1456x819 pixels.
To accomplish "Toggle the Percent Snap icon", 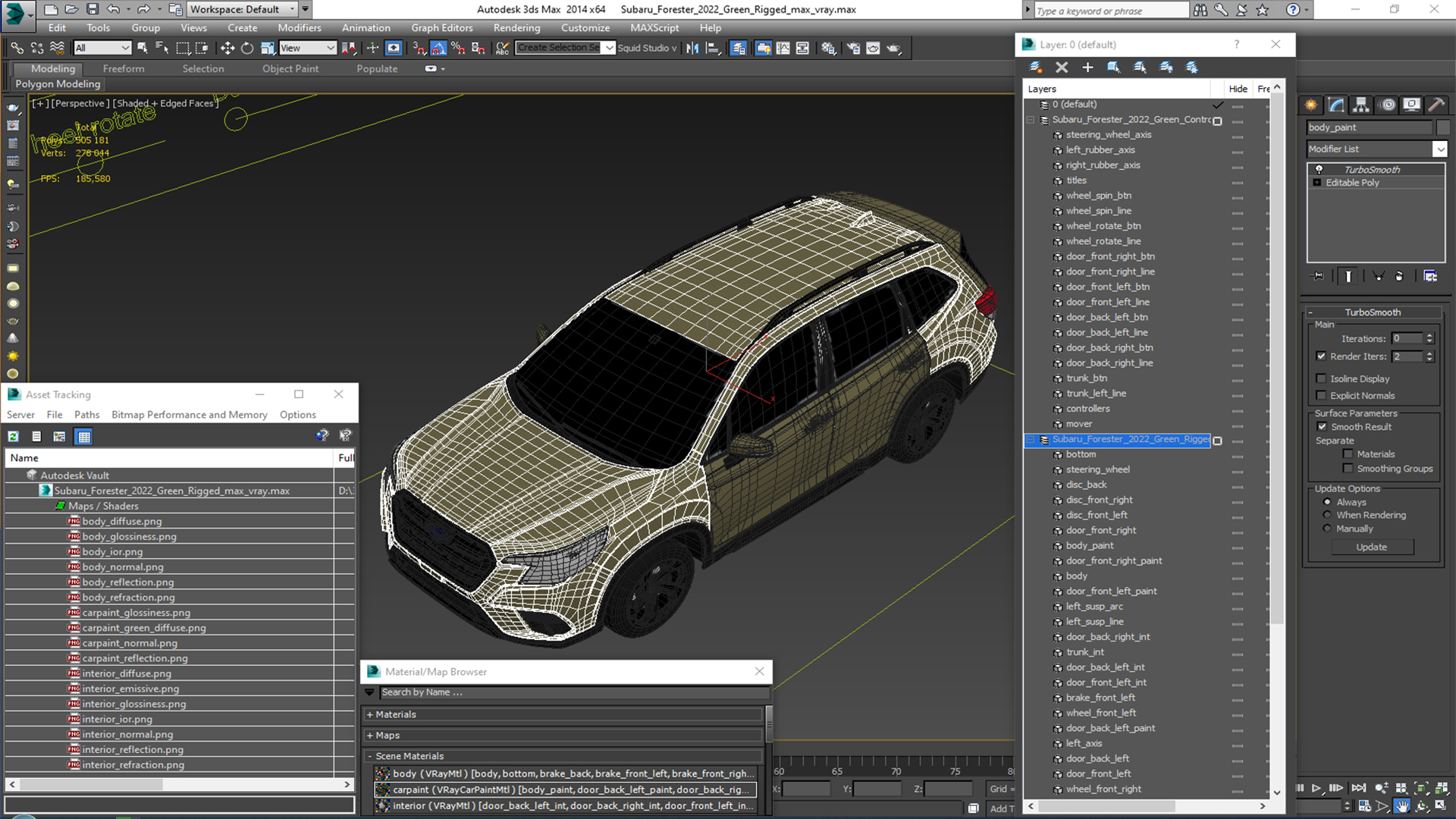I will pos(458,48).
